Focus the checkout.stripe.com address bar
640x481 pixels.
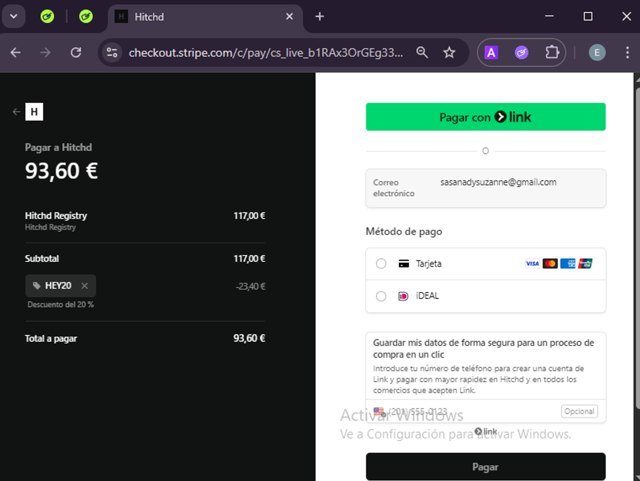click(266, 53)
